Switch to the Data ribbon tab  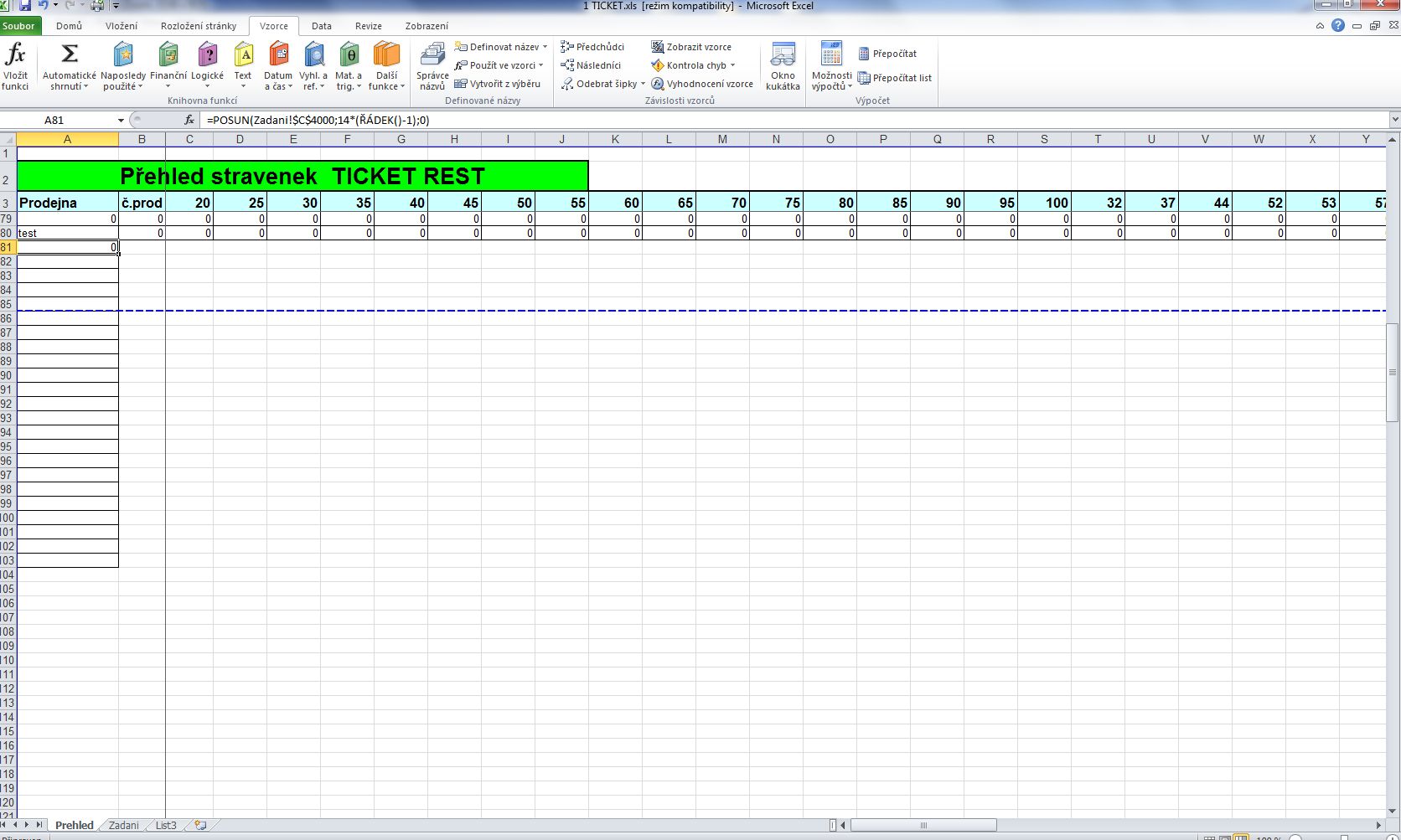tap(321, 26)
